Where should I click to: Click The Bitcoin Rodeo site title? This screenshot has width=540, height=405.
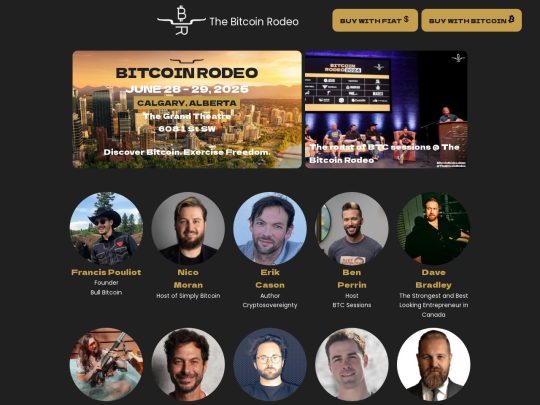[254, 22]
